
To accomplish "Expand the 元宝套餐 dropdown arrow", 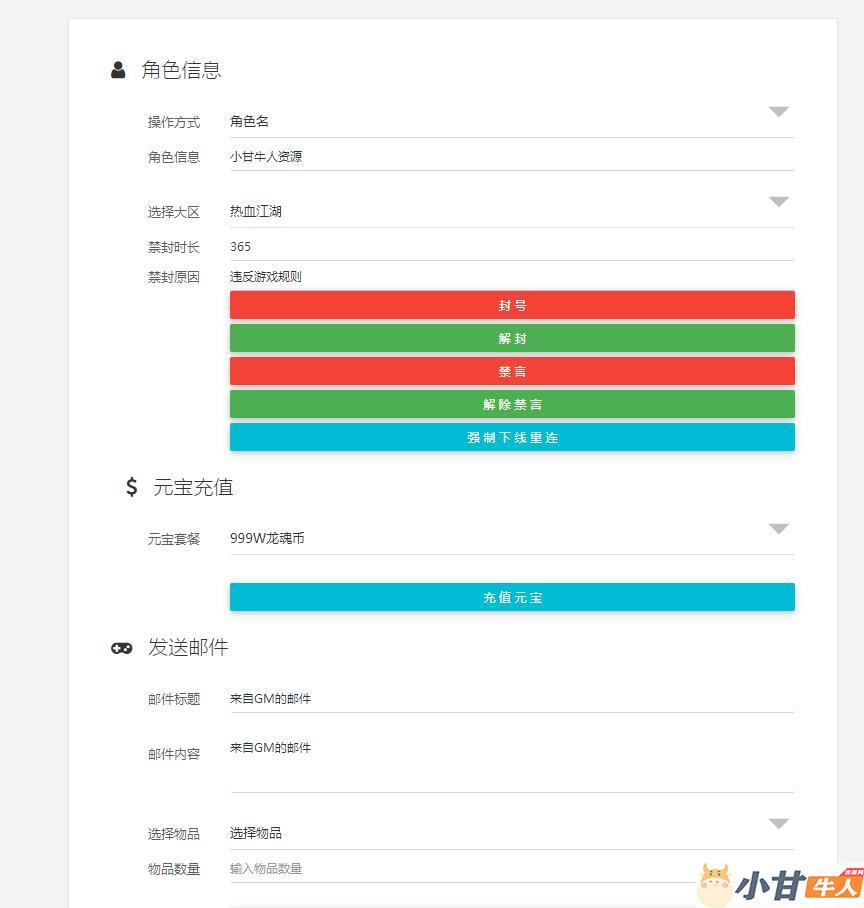I will click(778, 529).
